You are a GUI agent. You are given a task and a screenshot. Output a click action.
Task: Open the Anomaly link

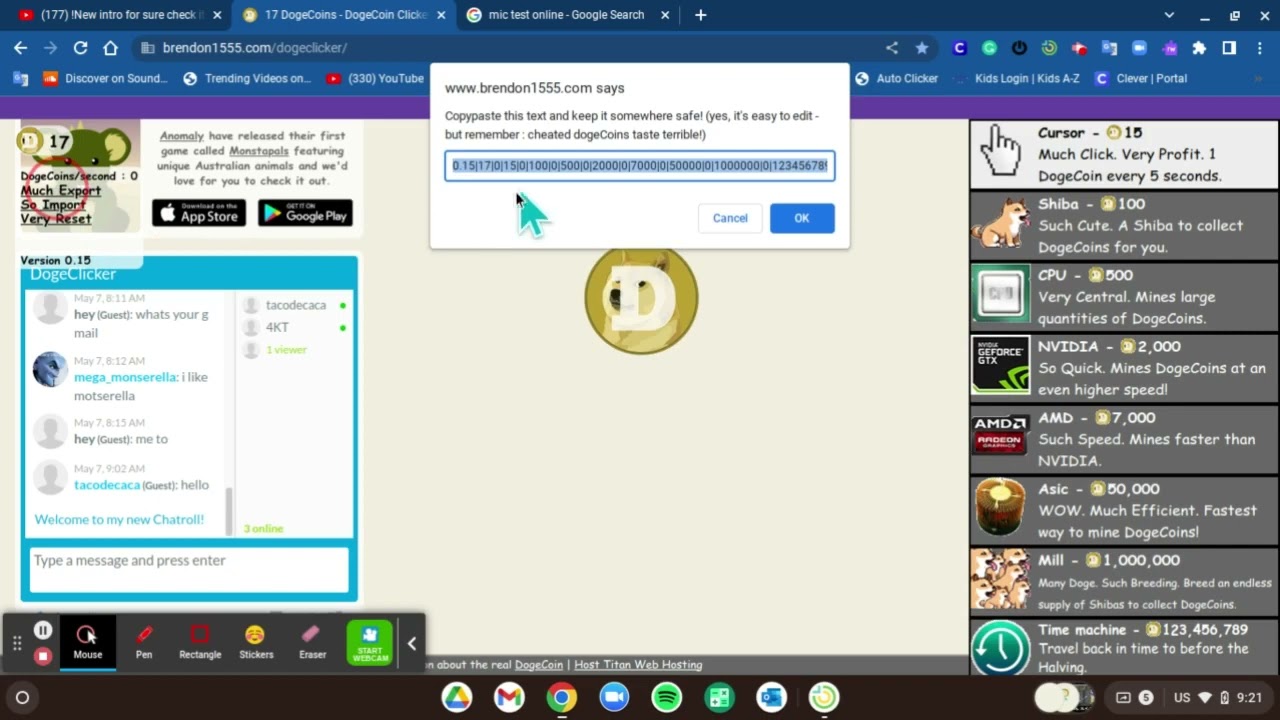tap(182, 136)
